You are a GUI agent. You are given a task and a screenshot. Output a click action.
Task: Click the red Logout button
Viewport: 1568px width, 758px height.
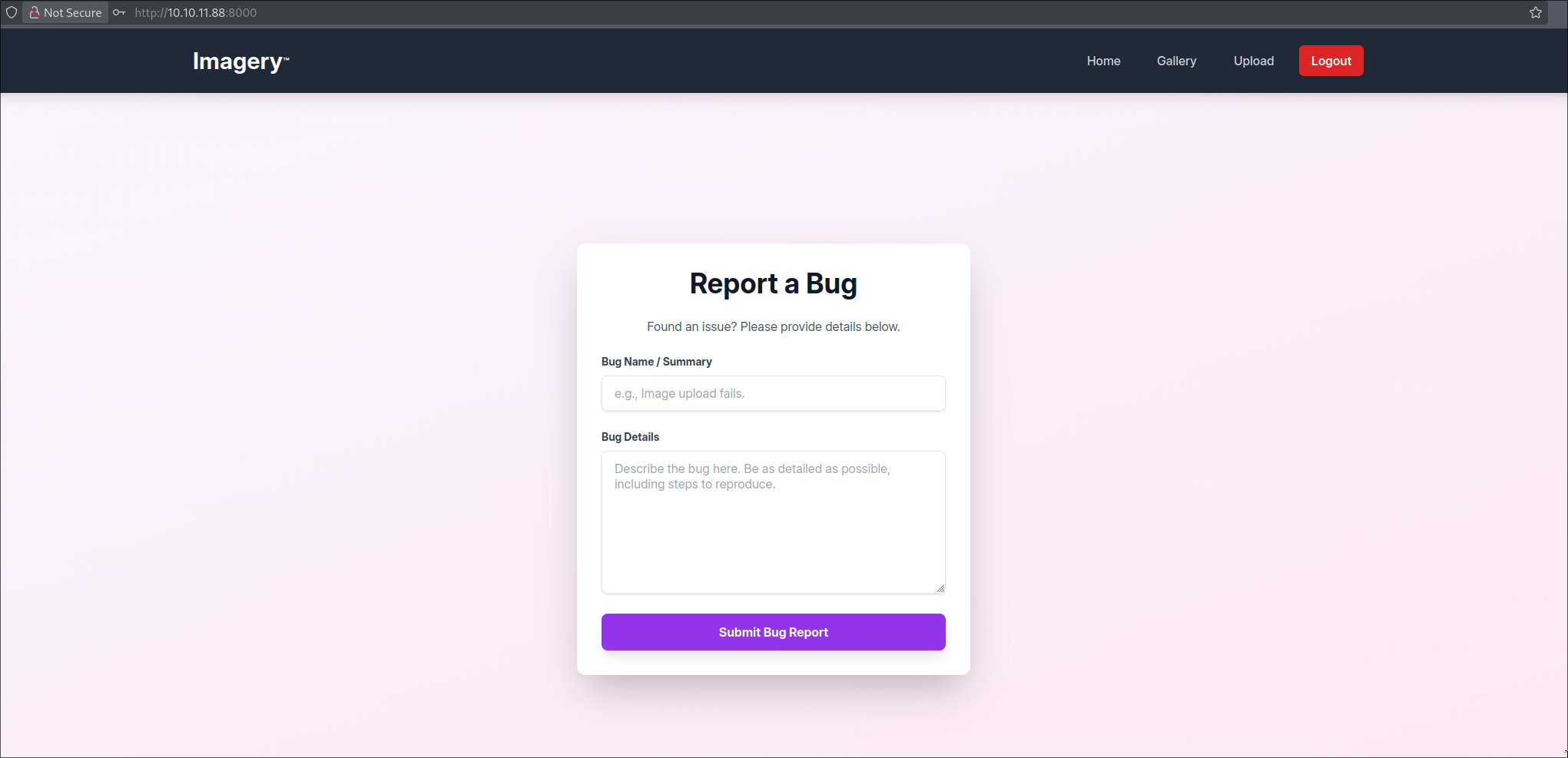click(1331, 61)
